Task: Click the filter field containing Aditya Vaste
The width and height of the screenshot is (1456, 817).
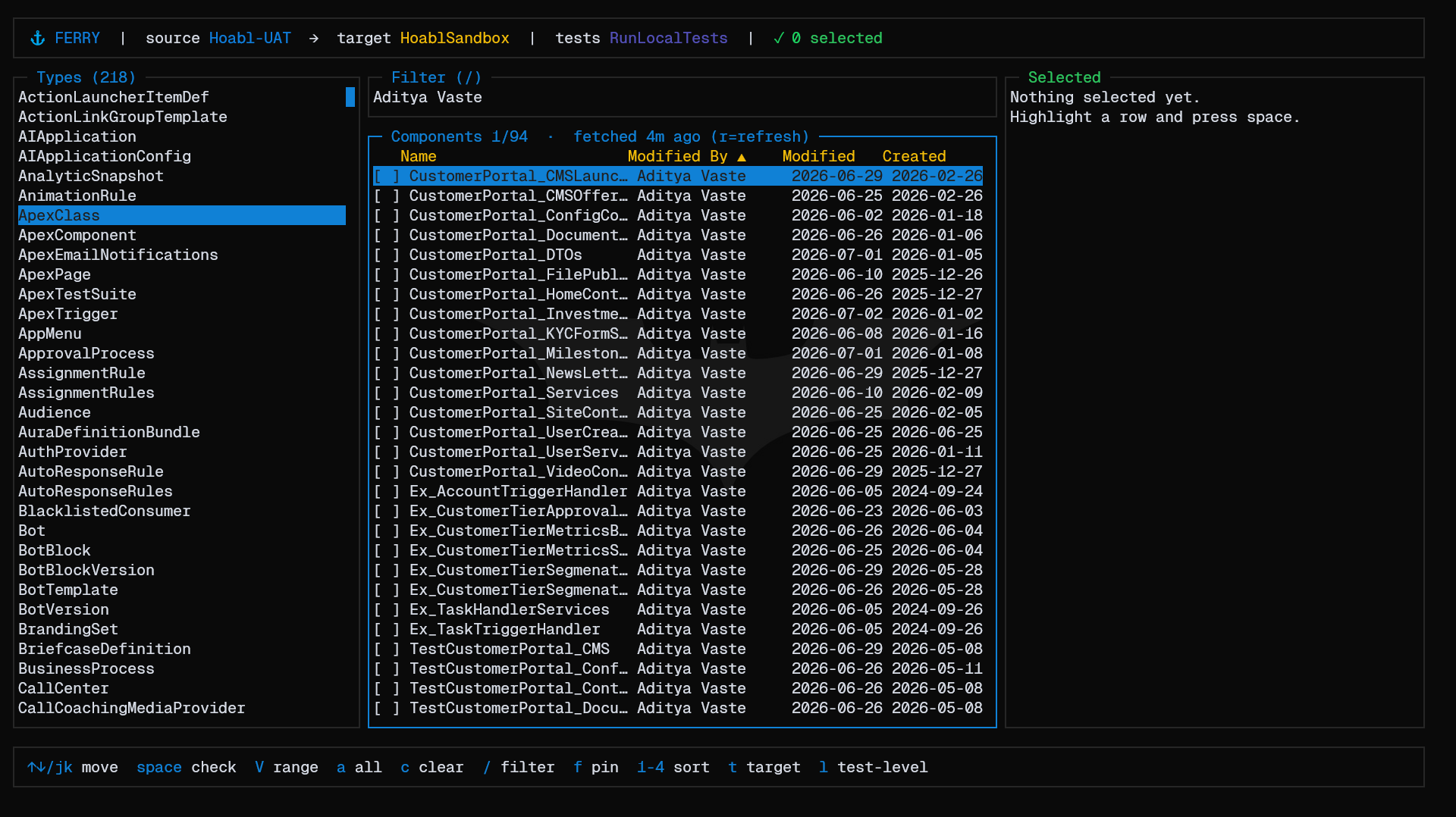Action: point(682,97)
